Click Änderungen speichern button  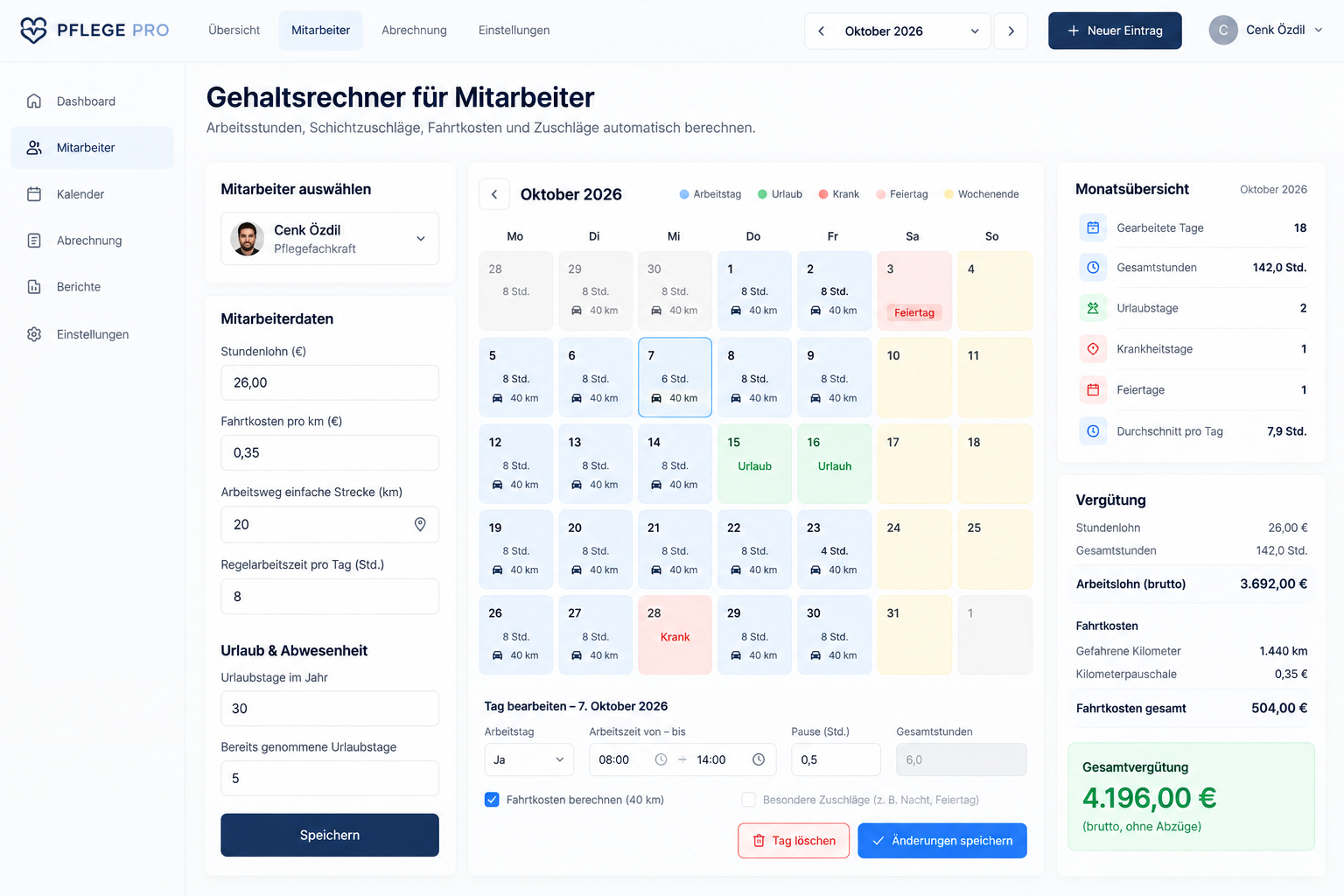tap(942, 841)
